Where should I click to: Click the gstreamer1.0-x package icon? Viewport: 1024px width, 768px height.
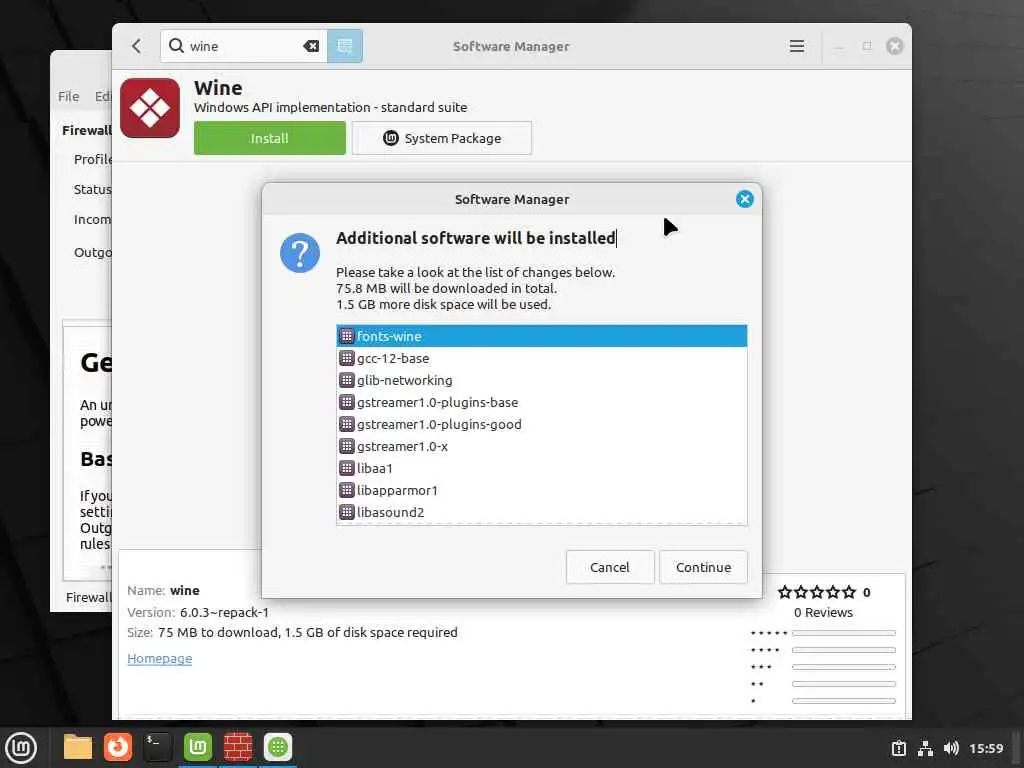tap(347, 446)
